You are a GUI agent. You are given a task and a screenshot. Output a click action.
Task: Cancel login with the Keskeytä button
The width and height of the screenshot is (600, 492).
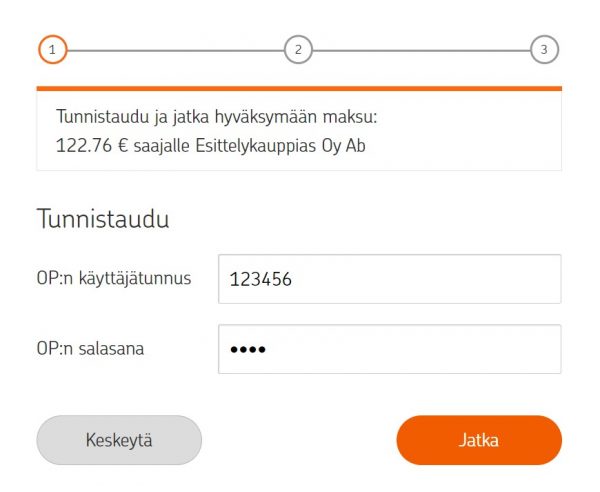pyautogui.click(x=119, y=440)
